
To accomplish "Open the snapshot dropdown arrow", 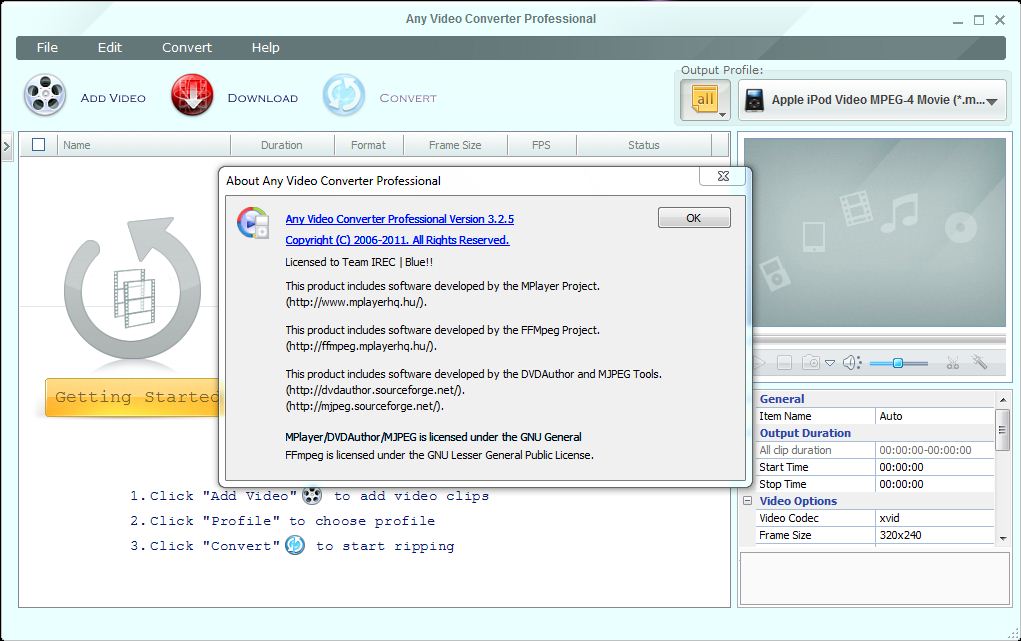I will (x=830, y=363).
